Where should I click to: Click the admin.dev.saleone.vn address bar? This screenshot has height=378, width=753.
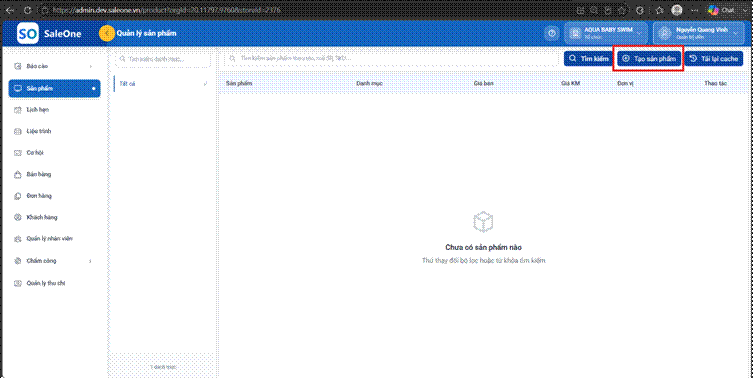point(307,10)
